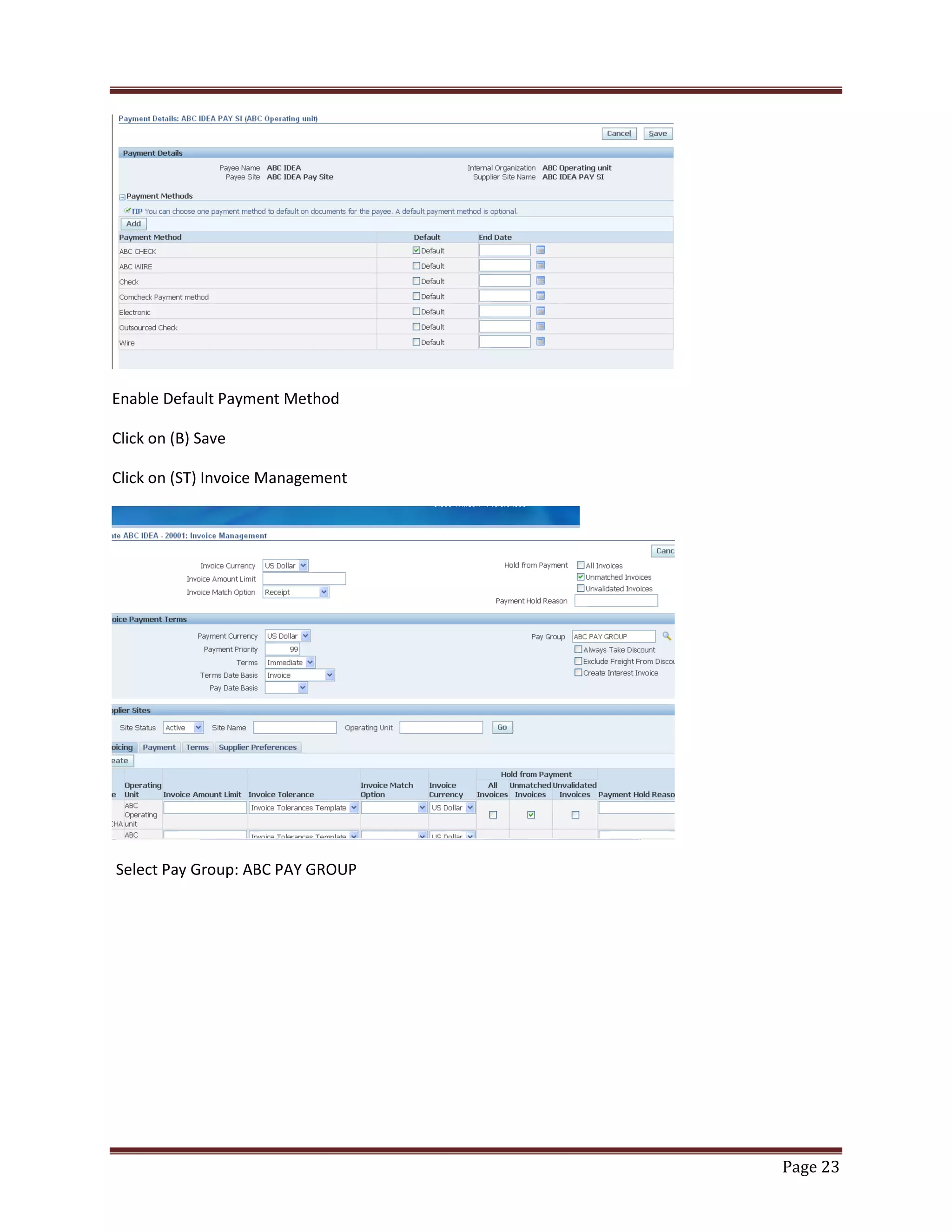Click Payment Priority field showing 99

click(283, 649)
